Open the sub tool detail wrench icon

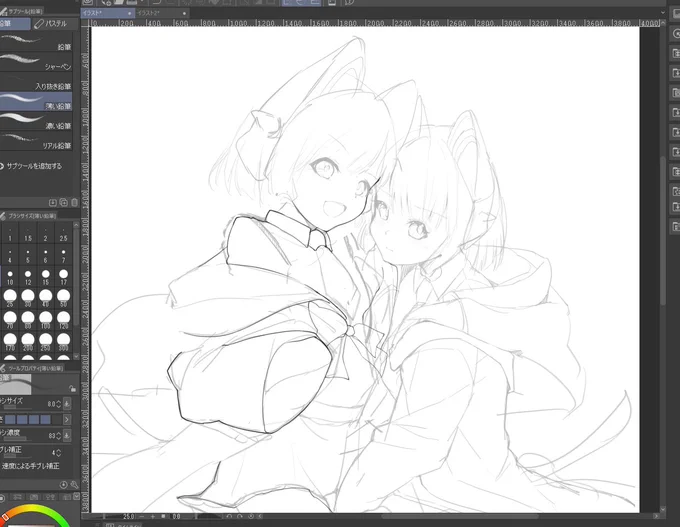74,484
